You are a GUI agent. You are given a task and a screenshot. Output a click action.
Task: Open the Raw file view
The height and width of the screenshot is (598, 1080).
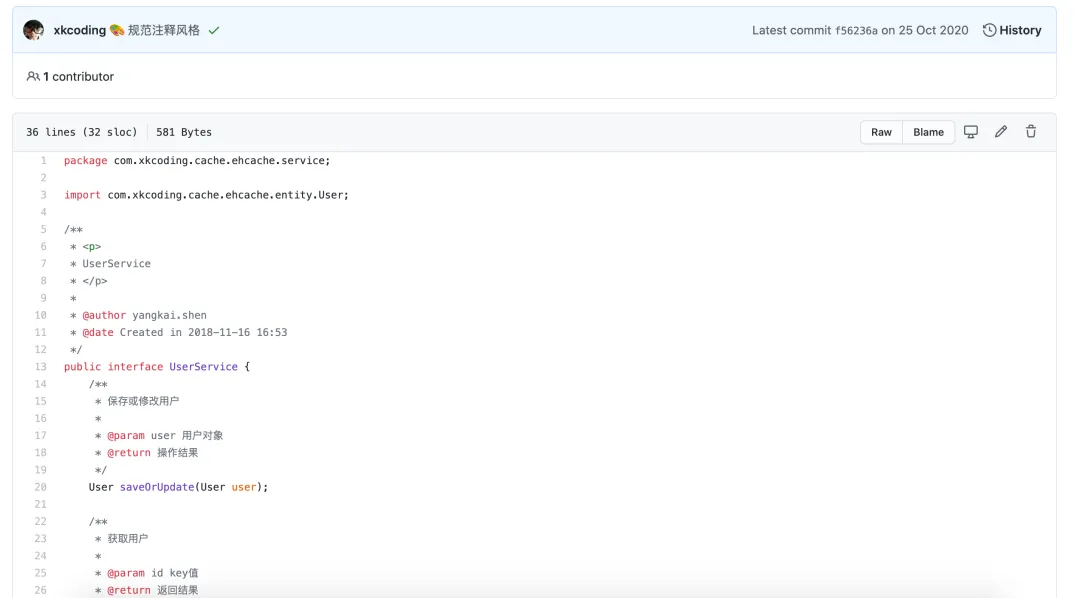[881, 132]
